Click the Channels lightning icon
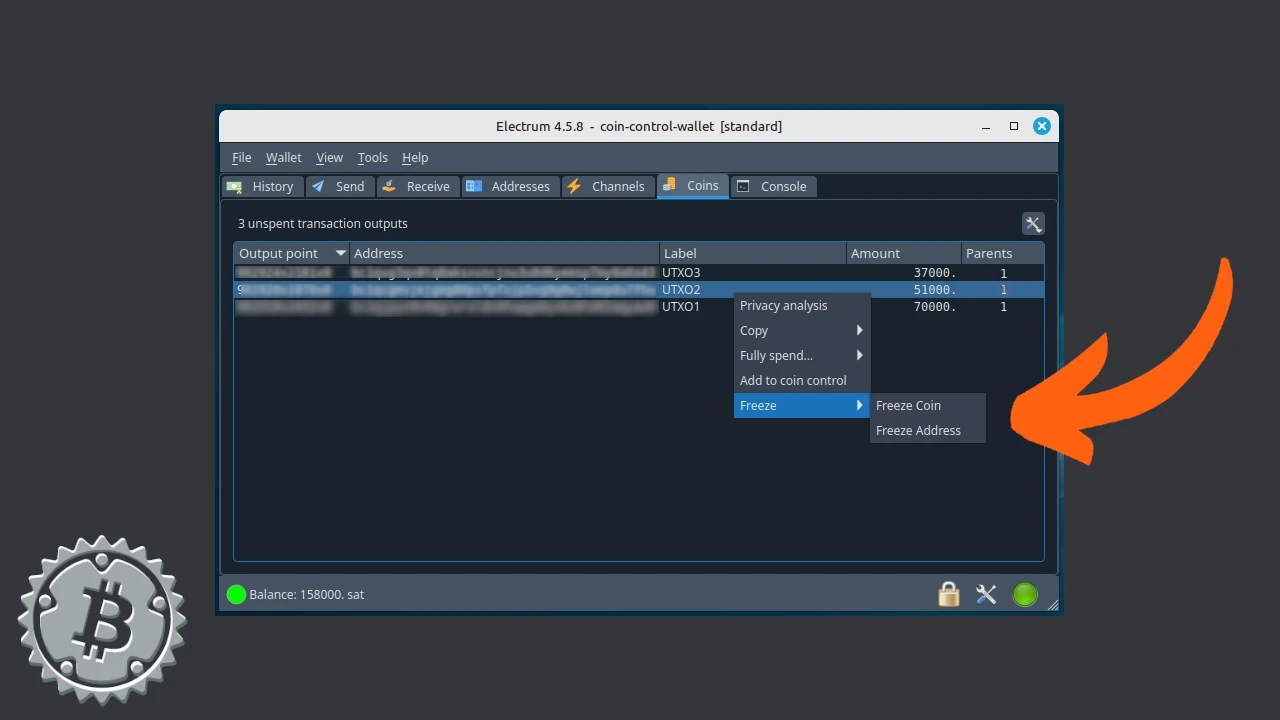 [x=574, y=186]
